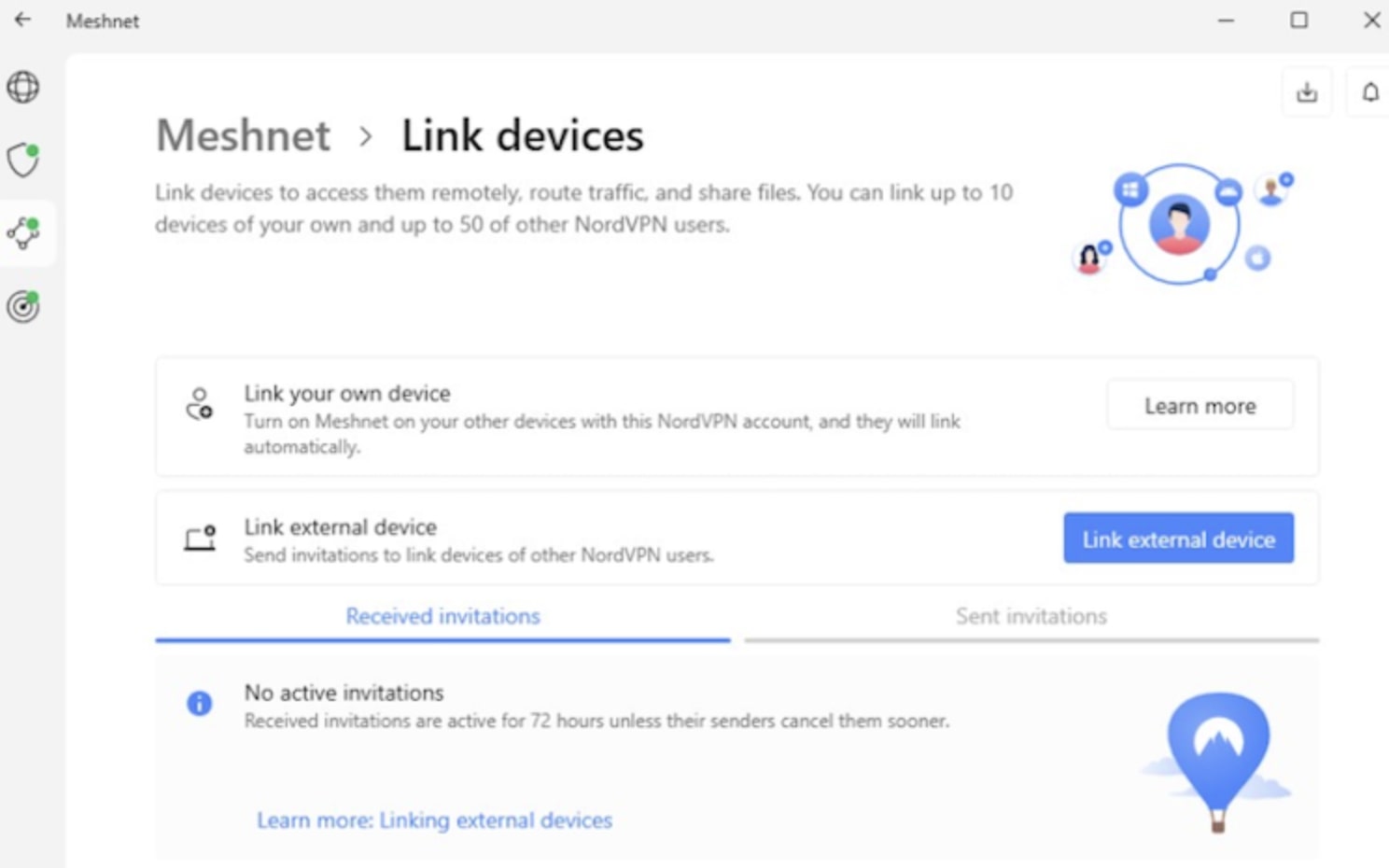Open Learn more: Linking external devices link

click(434, 820)
